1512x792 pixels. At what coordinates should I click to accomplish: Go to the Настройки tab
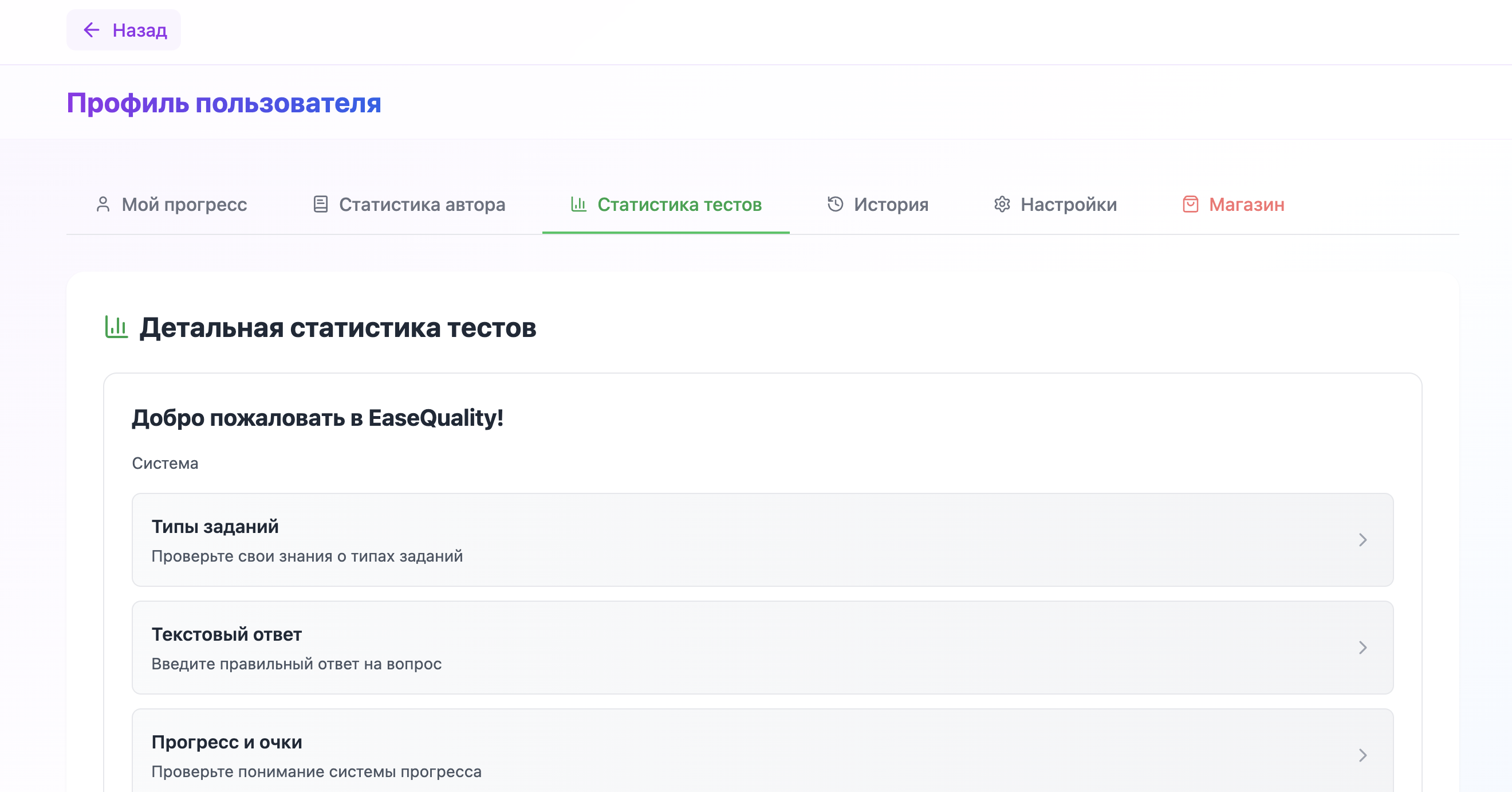pyautogui.click(x=1068, y=205)
